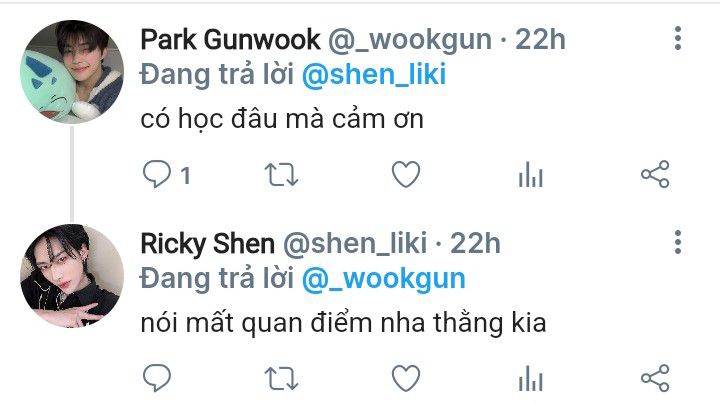Open more options for Ricky Shen's tweet
720x405 pixels.
pos(678,242)
